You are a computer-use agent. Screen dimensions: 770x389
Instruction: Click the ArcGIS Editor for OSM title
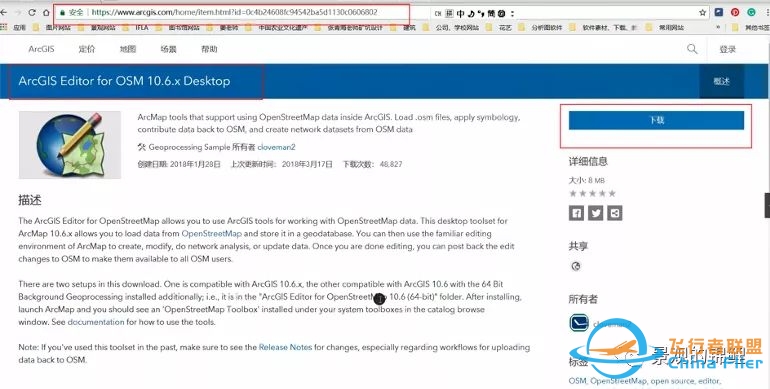pos(124,81)
